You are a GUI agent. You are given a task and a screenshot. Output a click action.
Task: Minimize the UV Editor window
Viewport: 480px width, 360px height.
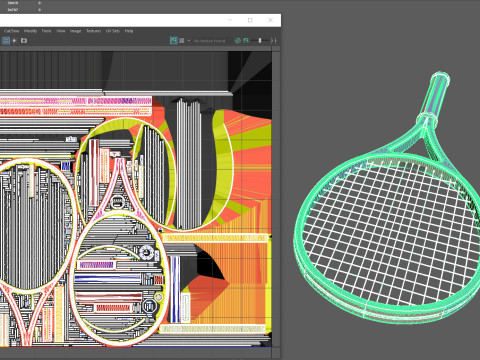pos(230,20)
